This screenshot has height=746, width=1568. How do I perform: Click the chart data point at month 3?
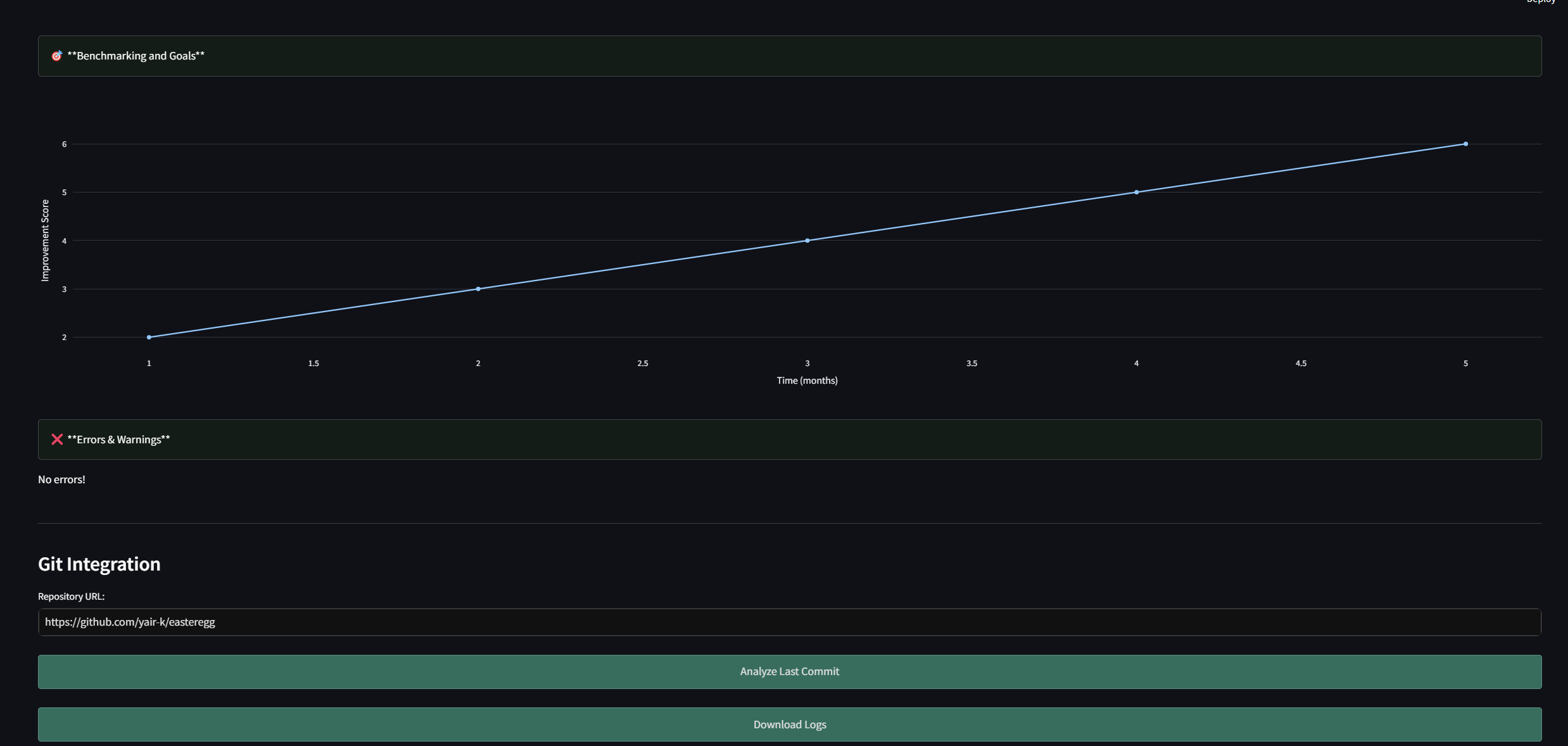click(807, 241)
